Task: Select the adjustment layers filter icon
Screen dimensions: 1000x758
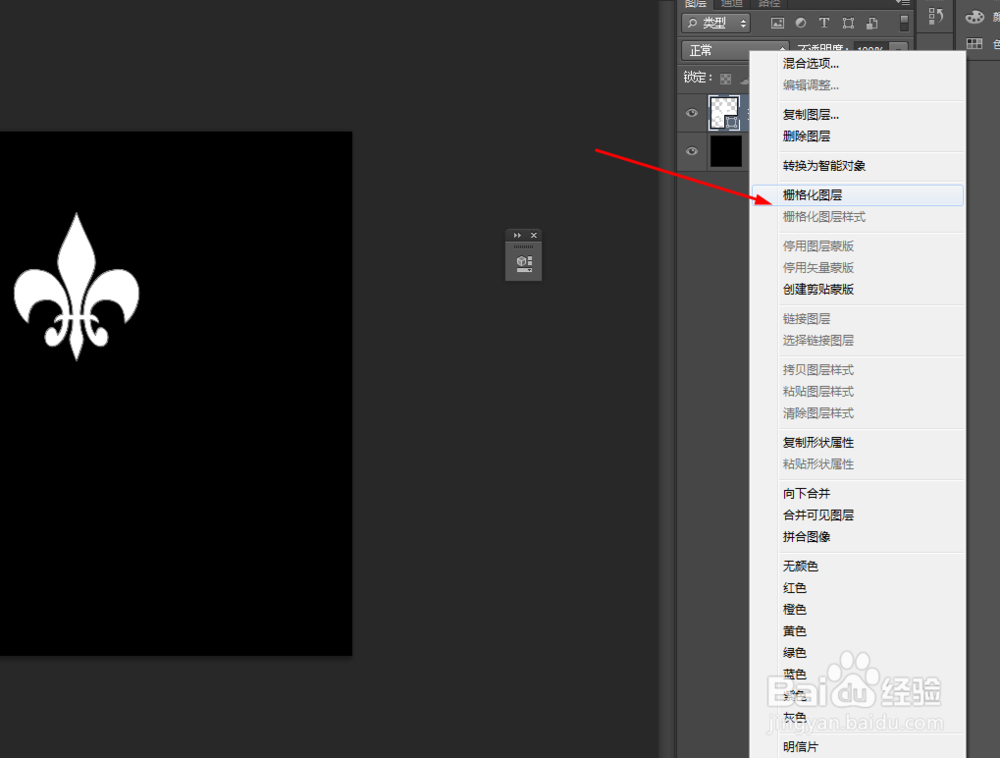Action: [801, 22]
